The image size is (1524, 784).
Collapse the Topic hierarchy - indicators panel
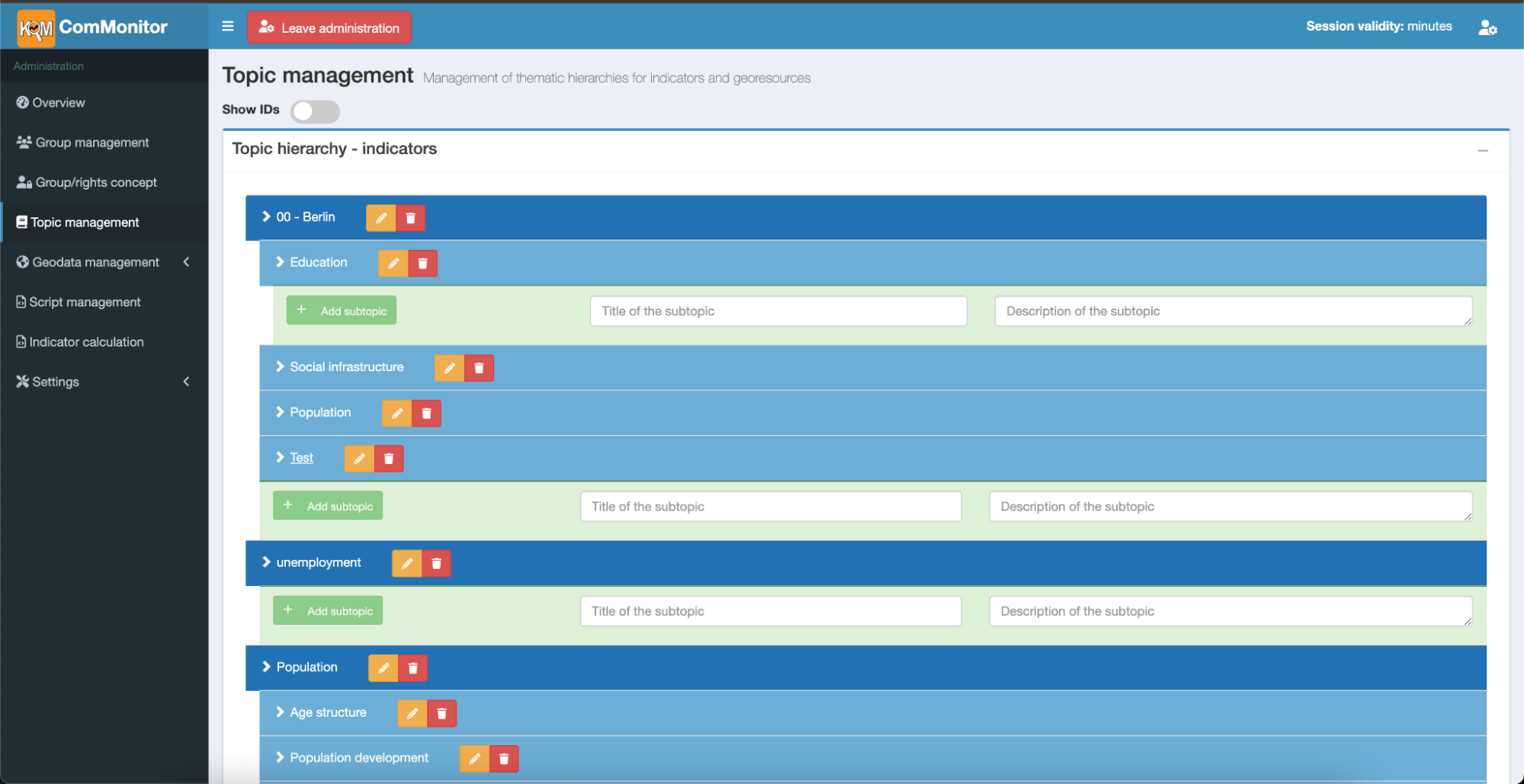[1483, 151]
